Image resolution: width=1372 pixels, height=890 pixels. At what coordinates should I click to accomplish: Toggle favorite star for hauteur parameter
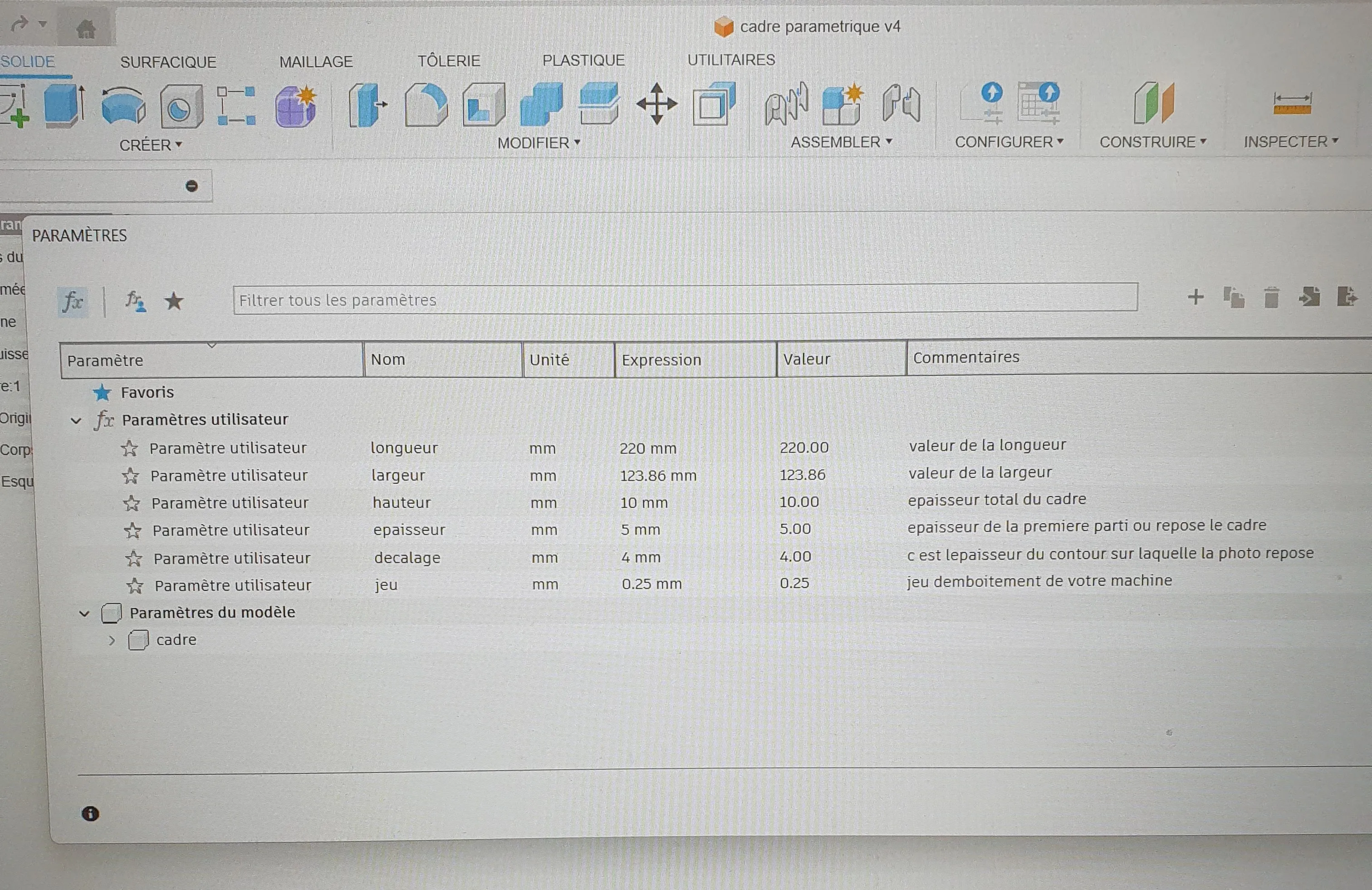click(132, 503)
